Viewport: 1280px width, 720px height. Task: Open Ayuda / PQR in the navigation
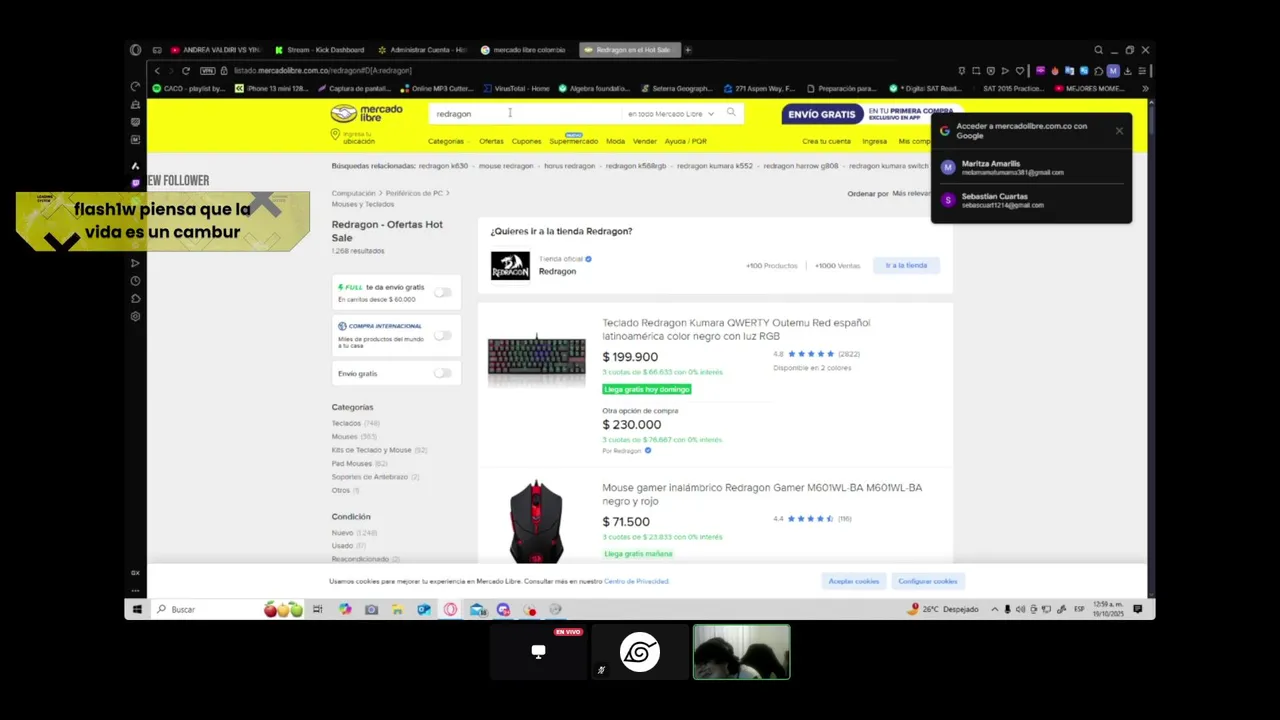click(x=686, y=141)
